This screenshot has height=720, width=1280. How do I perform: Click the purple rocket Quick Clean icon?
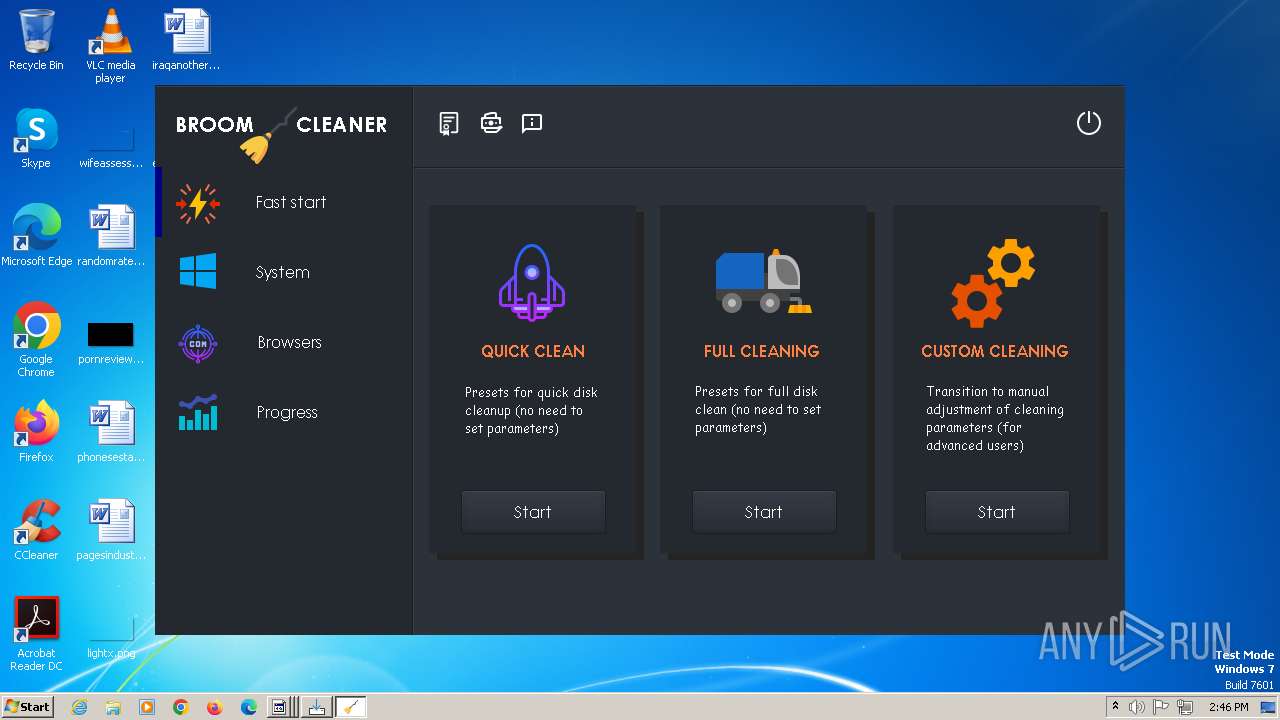(x=532, y=282)
